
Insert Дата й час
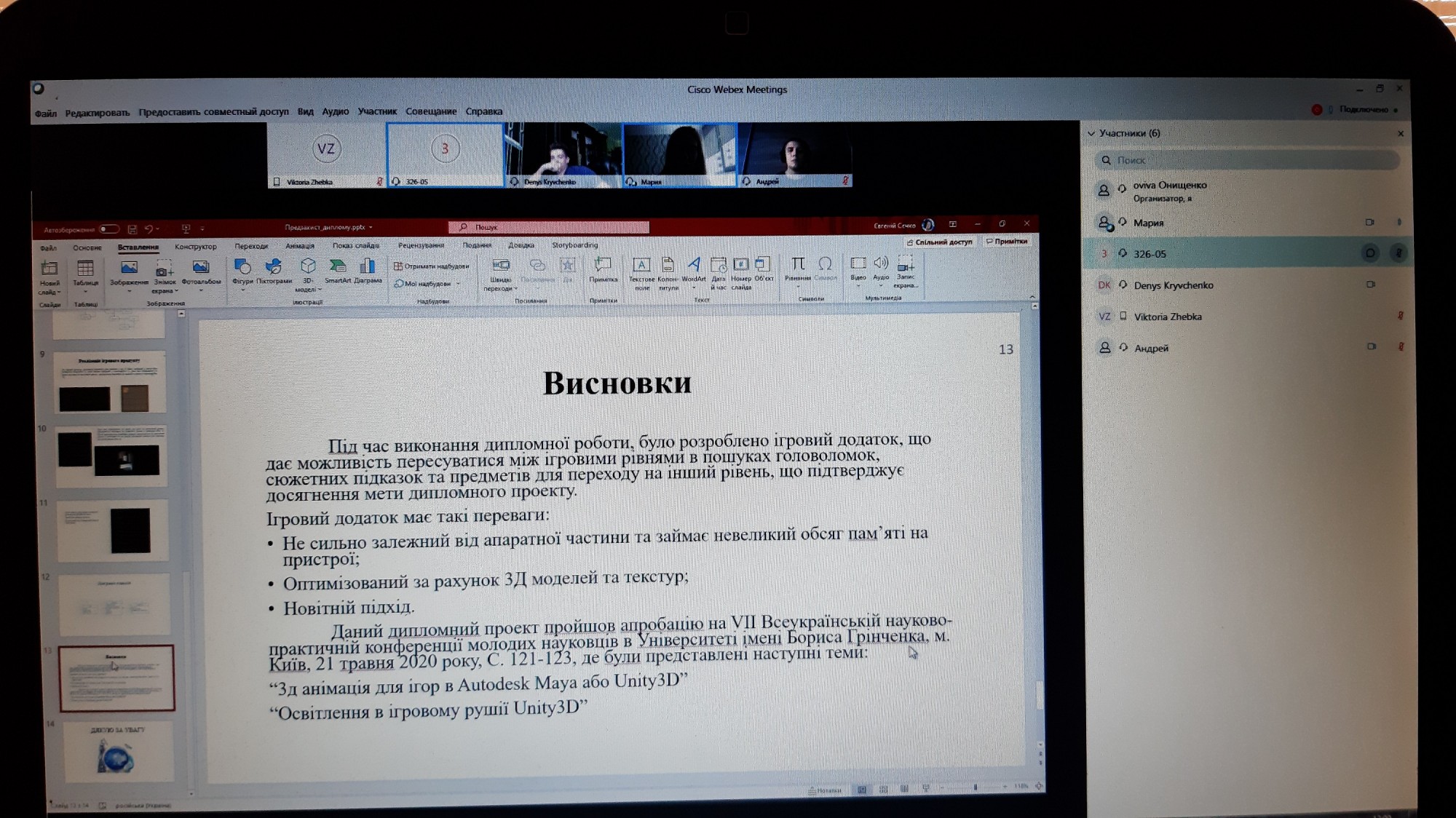pyautogui.click(x=719, y=274)
